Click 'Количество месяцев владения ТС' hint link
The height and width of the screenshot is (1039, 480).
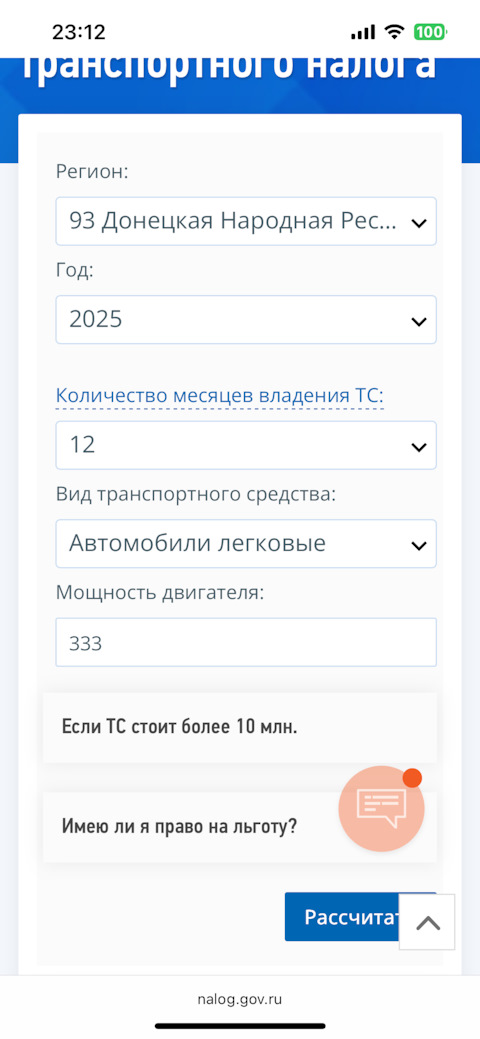click(x=219, y=396)
